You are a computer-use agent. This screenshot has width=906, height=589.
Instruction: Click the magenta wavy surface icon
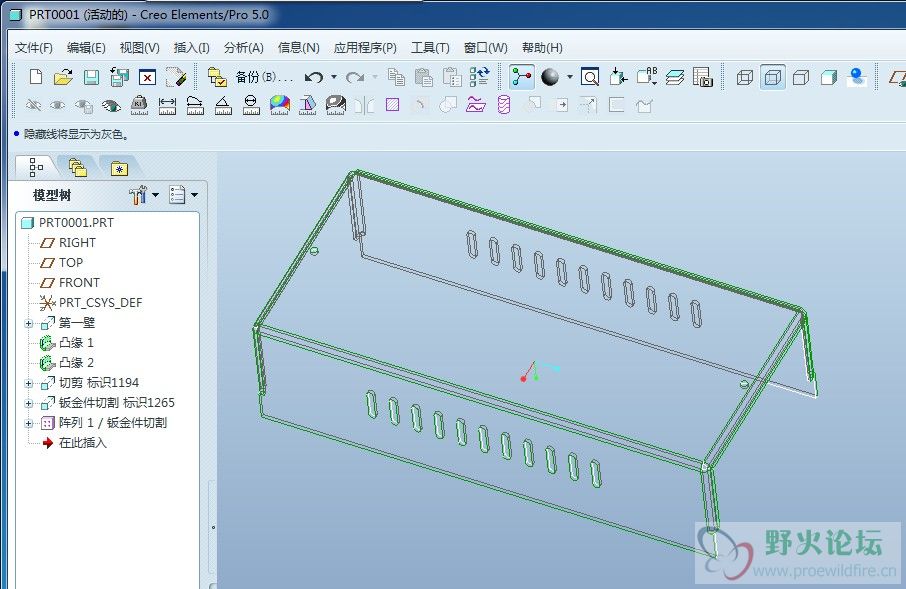pyautogui.click(x=476, y=105)
